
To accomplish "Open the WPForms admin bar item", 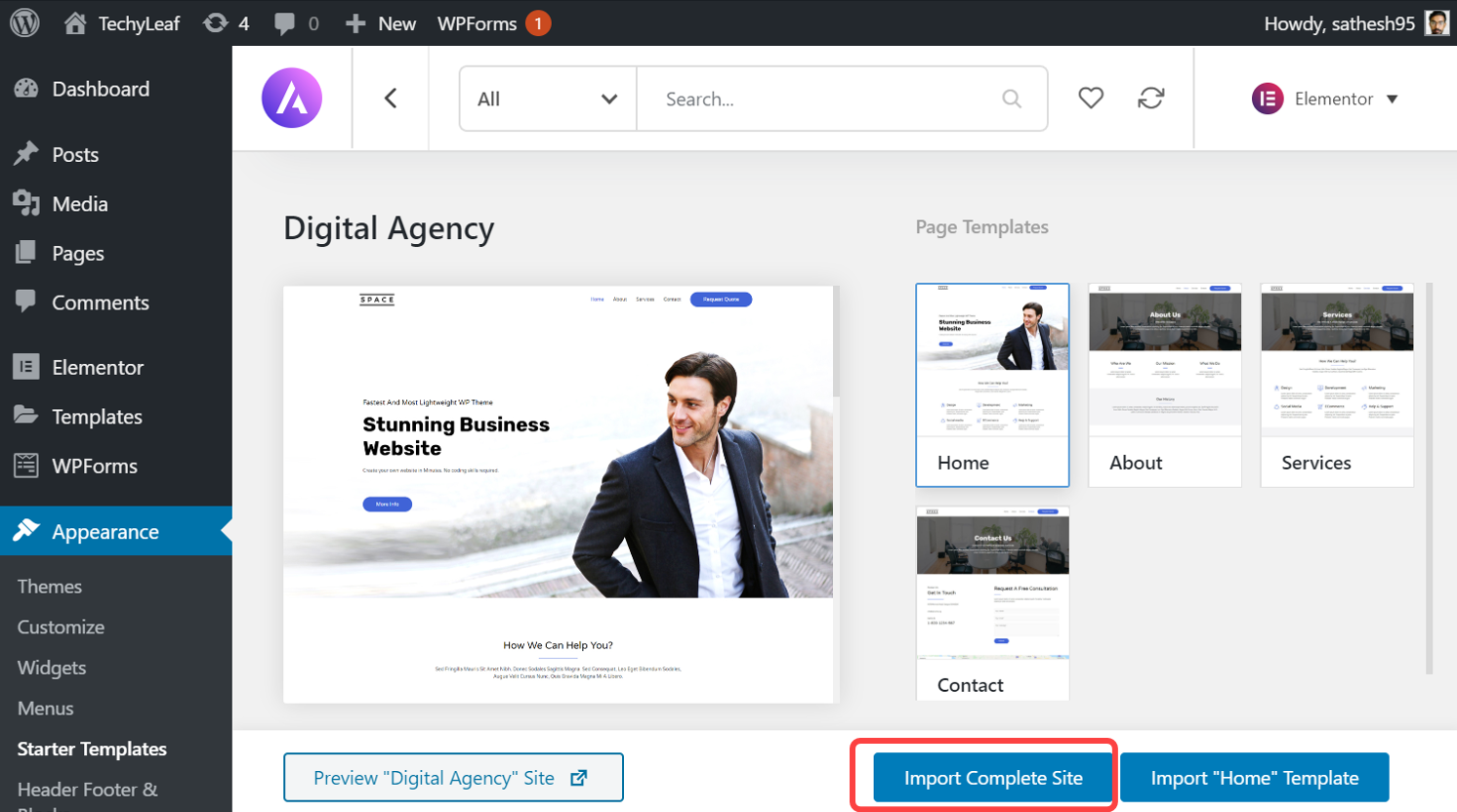I will [x=477, y=23].
